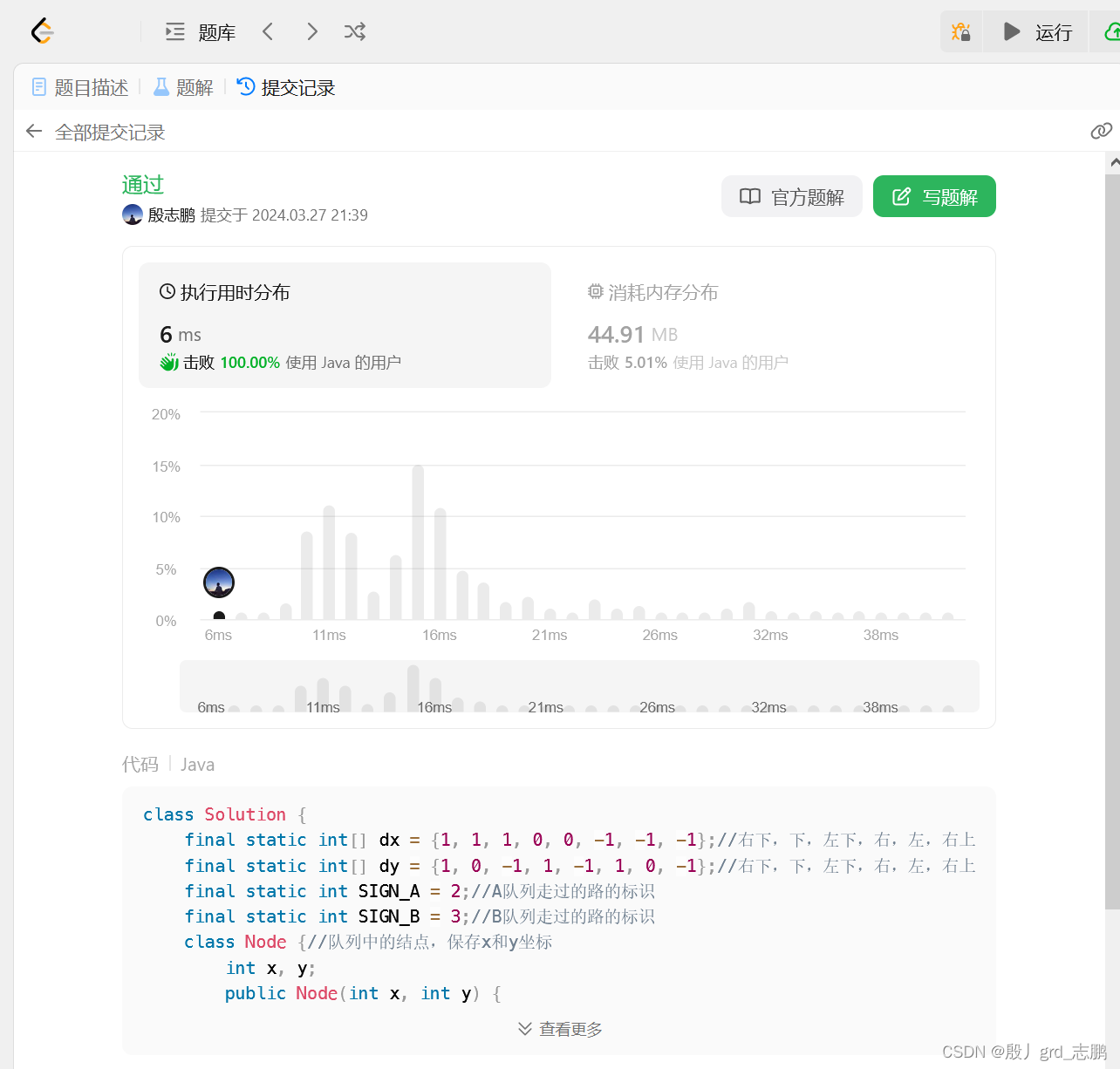This screenshot has width=1120, height=1069.
Task: Click the 6 ms runtime value
Action: tap(181, 334)
